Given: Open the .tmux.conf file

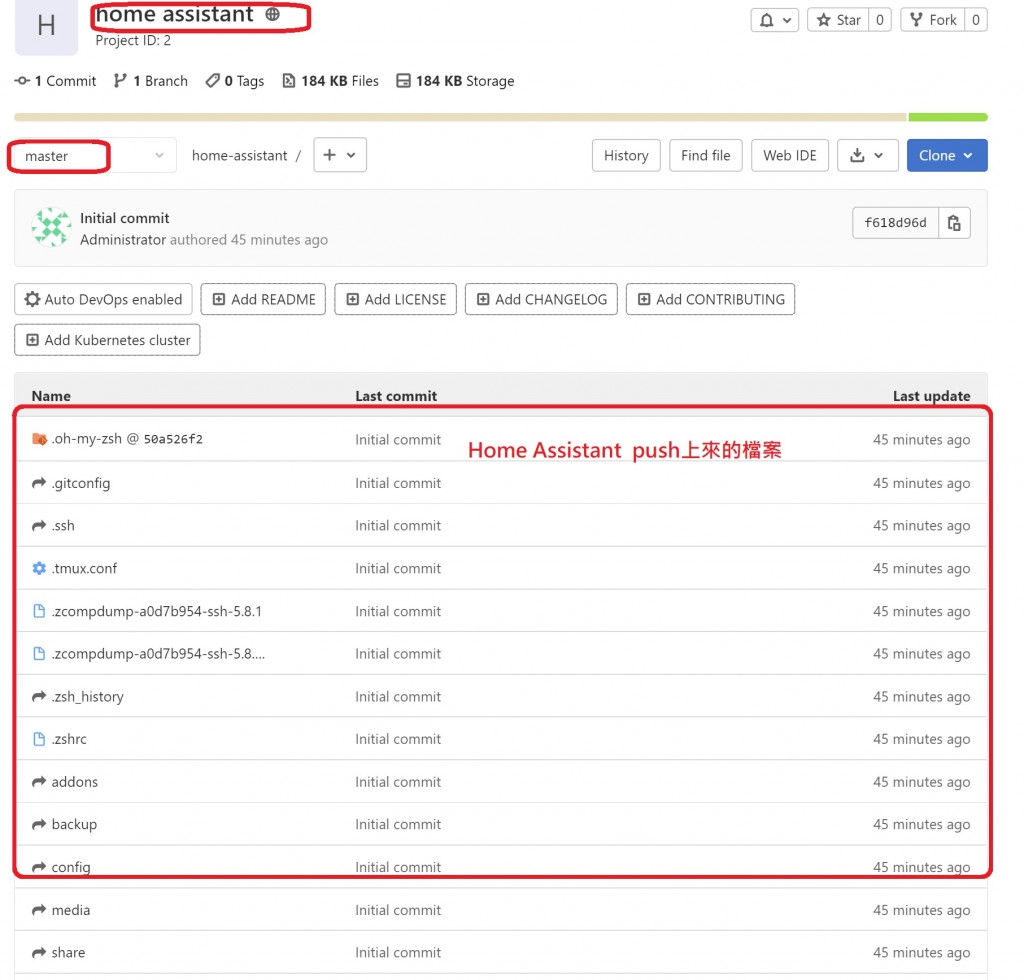Looking at the screenshot, I should click(84, 568).
